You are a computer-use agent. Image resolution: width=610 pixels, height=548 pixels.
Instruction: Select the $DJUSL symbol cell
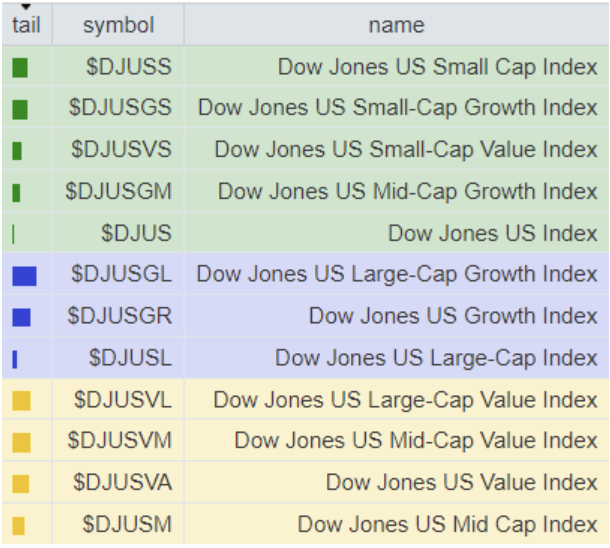(130, 358)
